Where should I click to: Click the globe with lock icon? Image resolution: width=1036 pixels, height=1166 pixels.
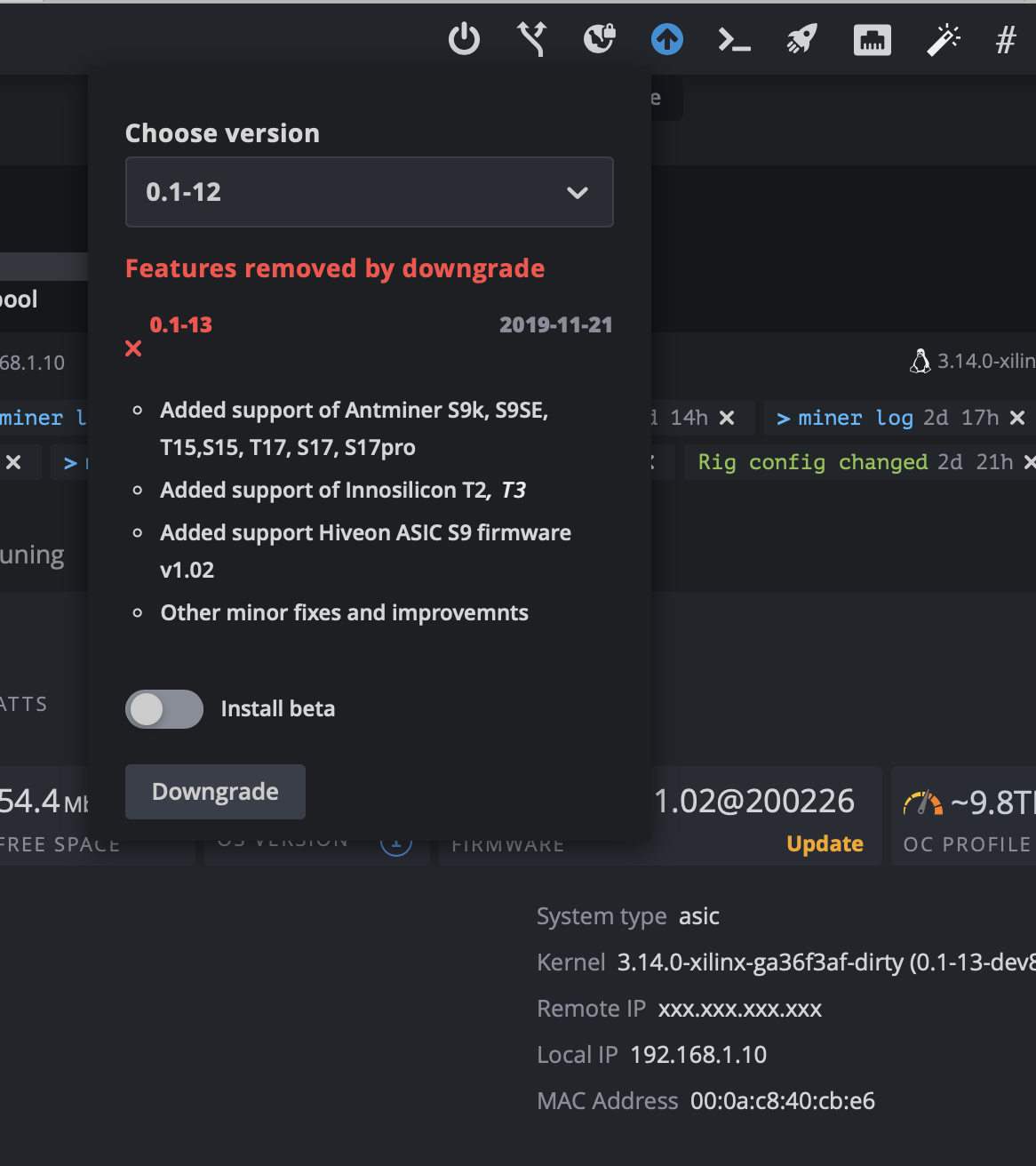pos(600,39)
